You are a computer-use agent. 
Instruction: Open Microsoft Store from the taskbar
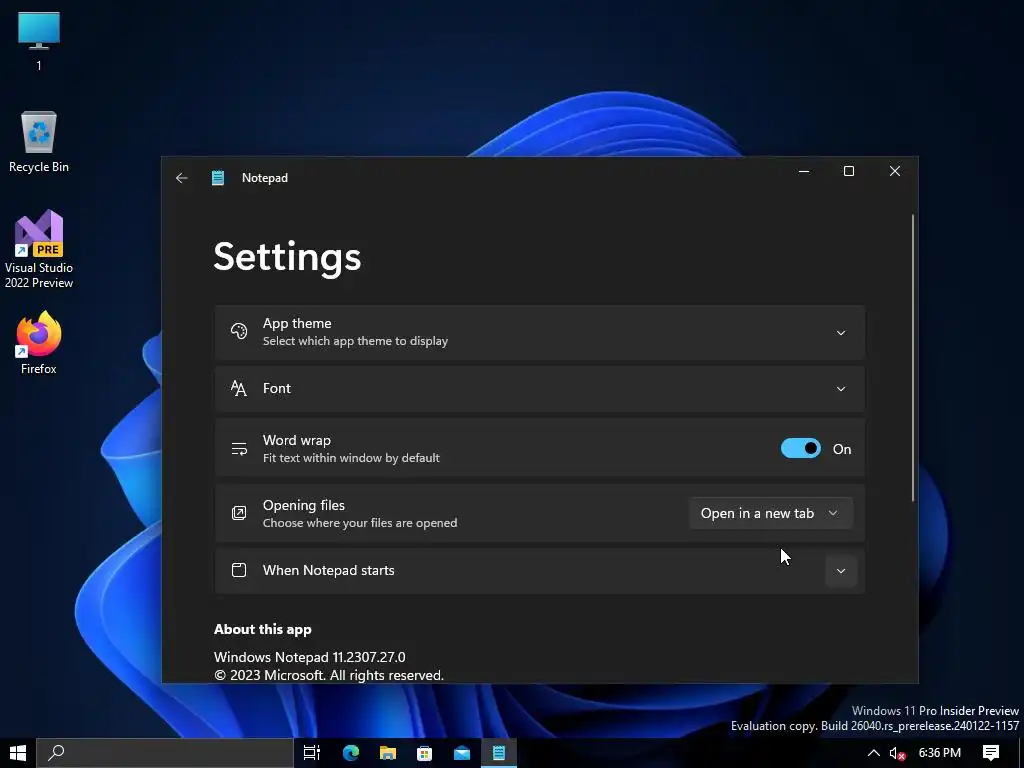(424, 753)
